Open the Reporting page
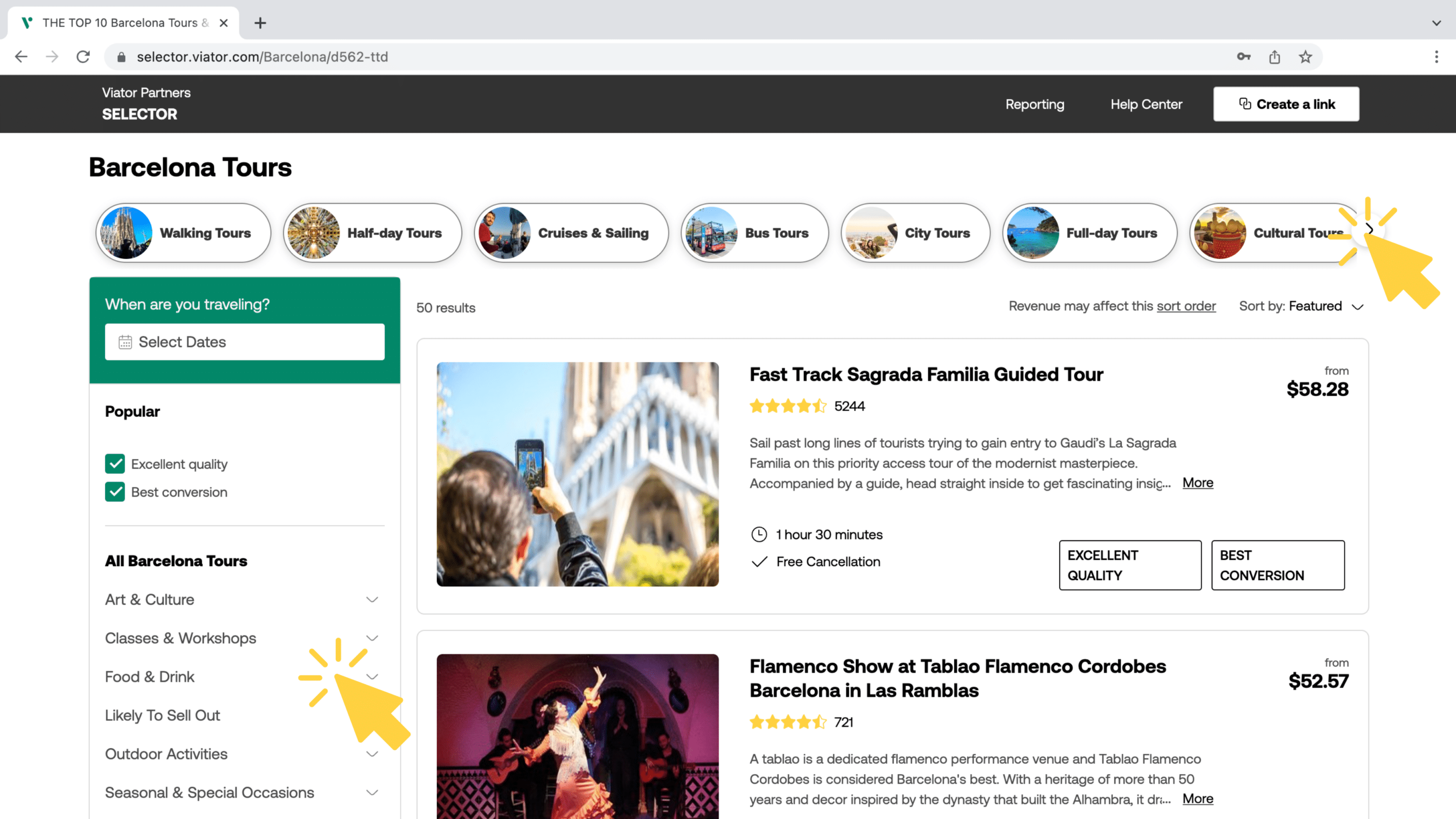The height and width of the screenshot is (819, 1456). point(1034,104)
